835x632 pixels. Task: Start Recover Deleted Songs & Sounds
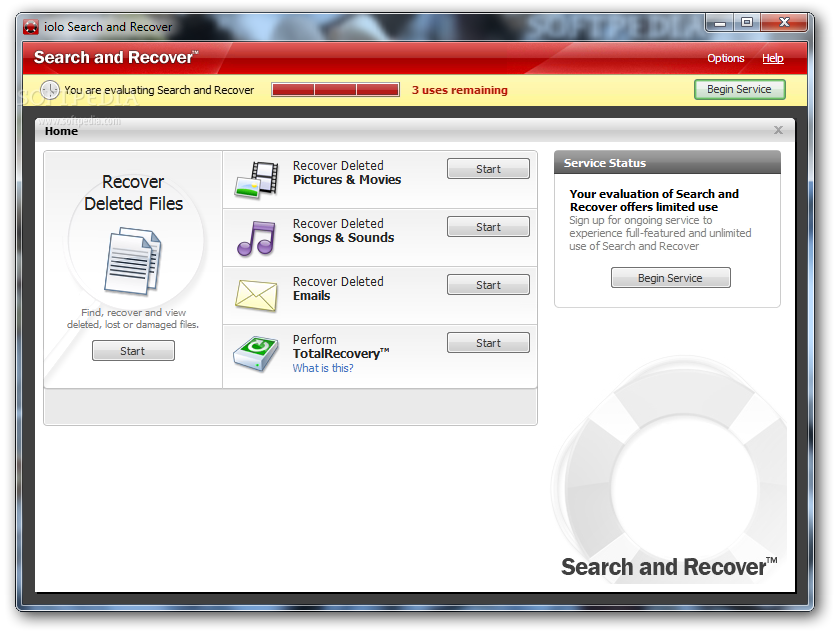click(x=488, y=227)
